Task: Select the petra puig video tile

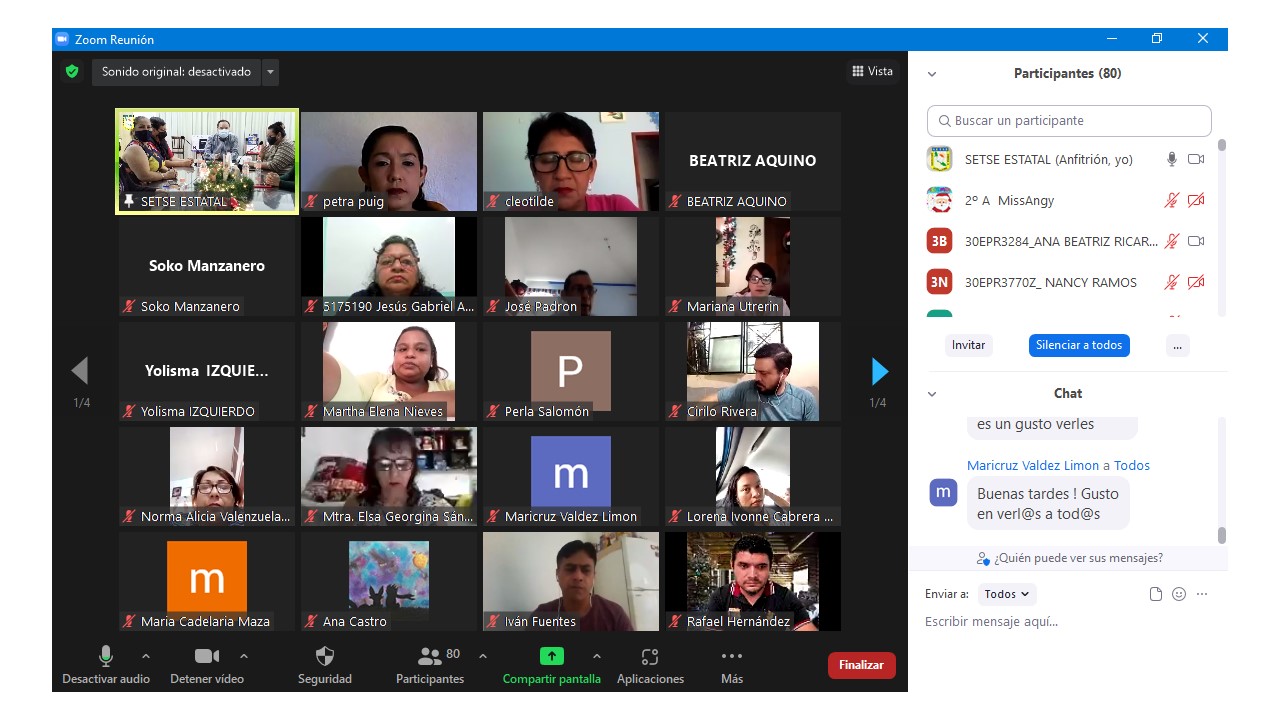Action: pos(389,161)
